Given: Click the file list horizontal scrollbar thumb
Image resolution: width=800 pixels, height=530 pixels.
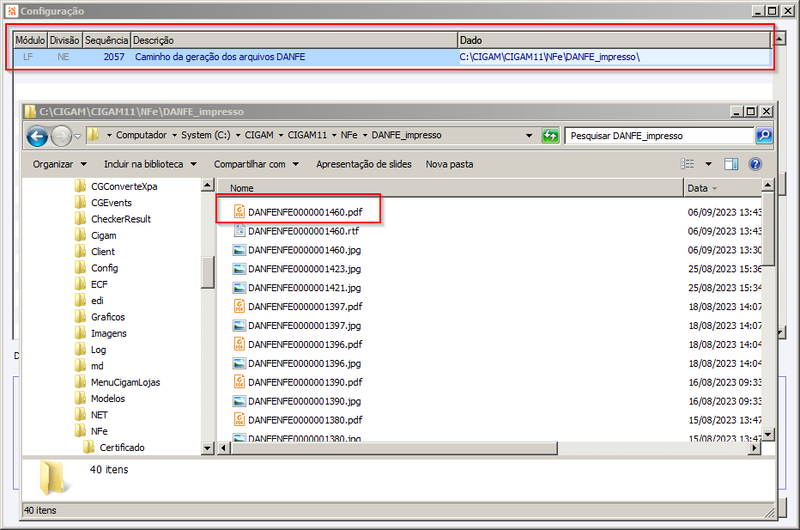Looking at the screenshot, I should click(394, 448).
